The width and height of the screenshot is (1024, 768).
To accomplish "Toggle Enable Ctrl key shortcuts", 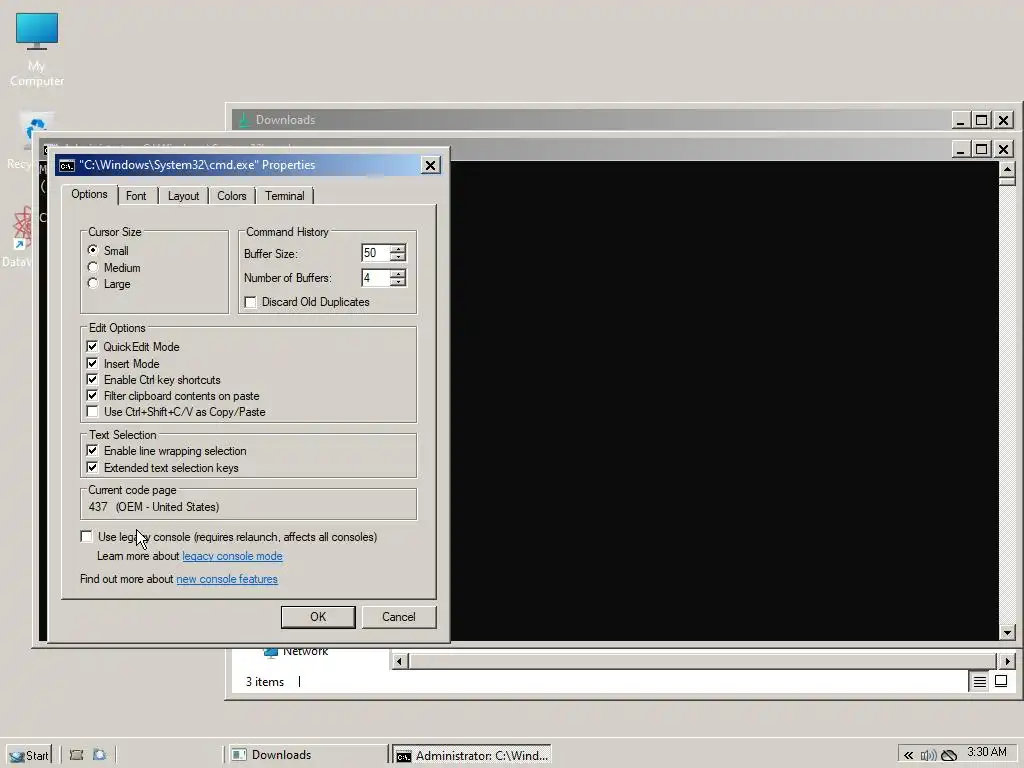I will [92, 379].
